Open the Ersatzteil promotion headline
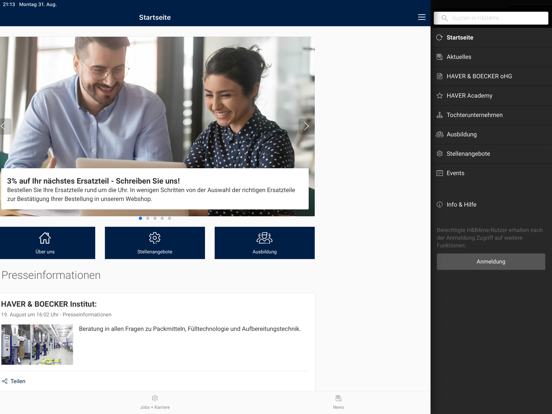The width and height of the screenshot is (552, 414). point(93,181)
